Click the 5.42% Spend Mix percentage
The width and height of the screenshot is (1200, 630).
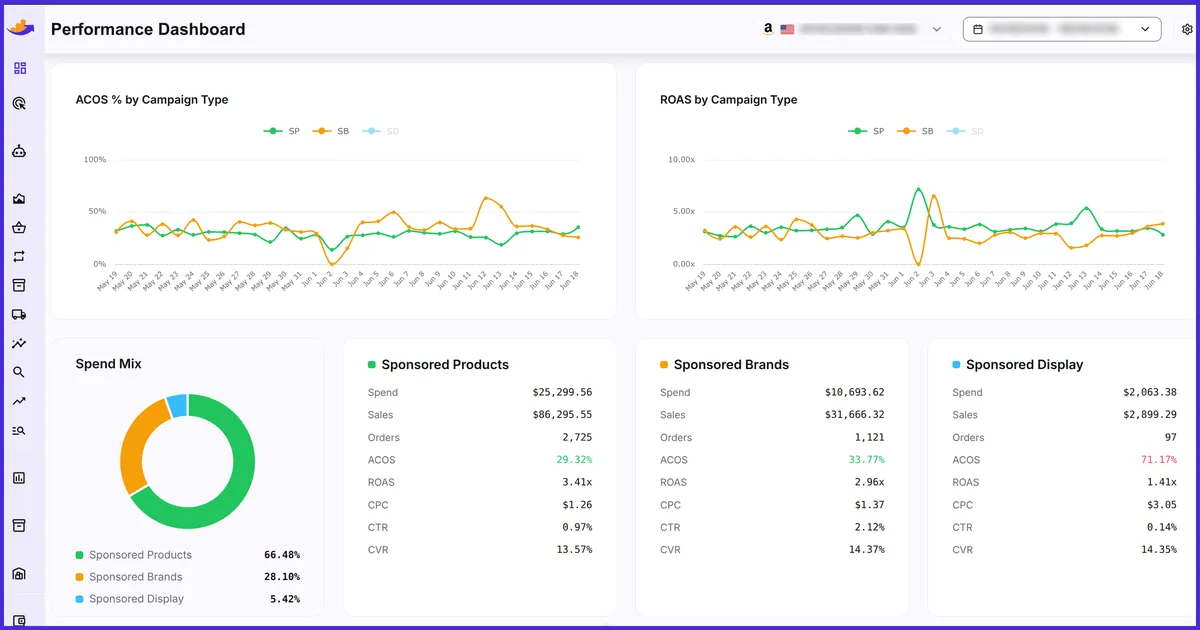click(x=285, y=599)
